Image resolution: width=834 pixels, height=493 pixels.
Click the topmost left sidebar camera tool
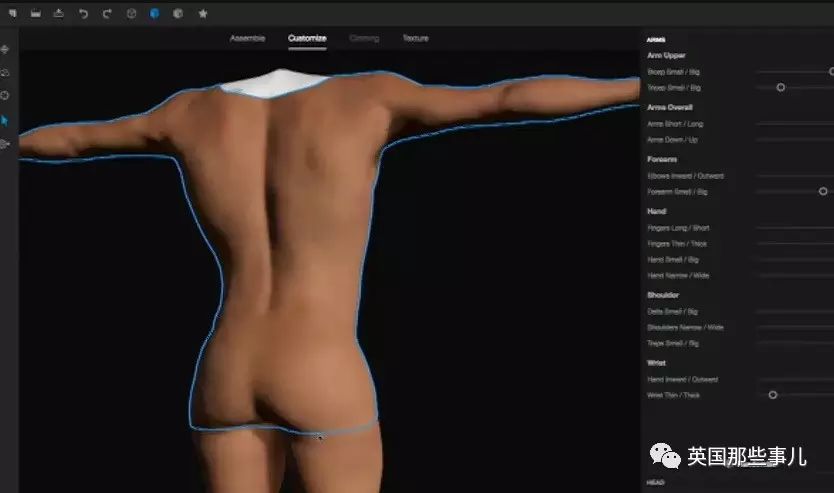(5, 49)
